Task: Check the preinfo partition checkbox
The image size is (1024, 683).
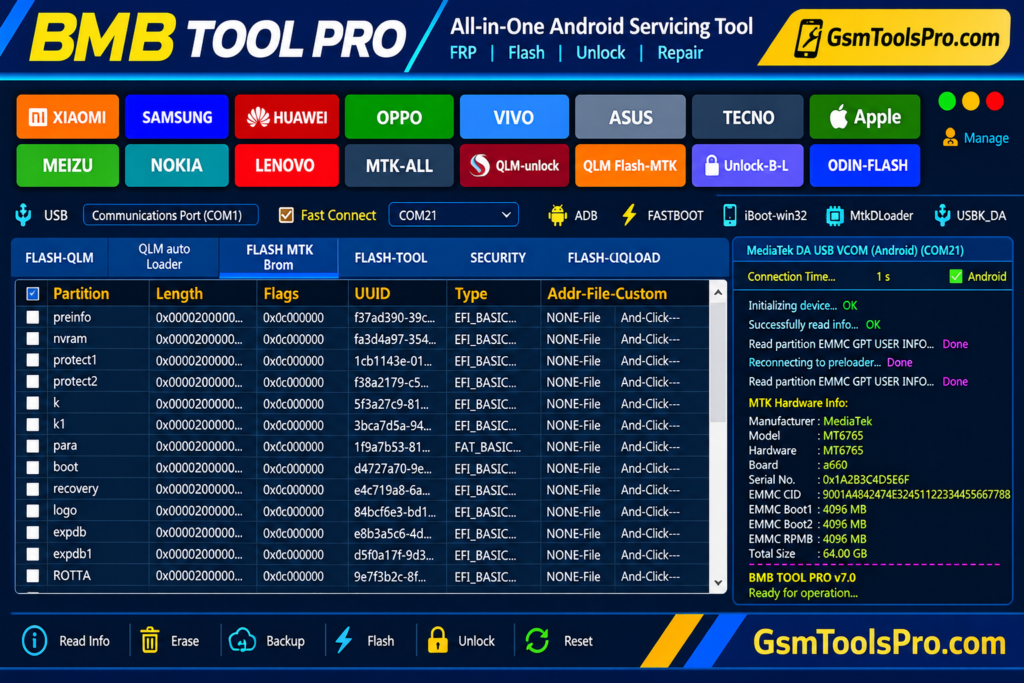Action: tap(33, 317)
